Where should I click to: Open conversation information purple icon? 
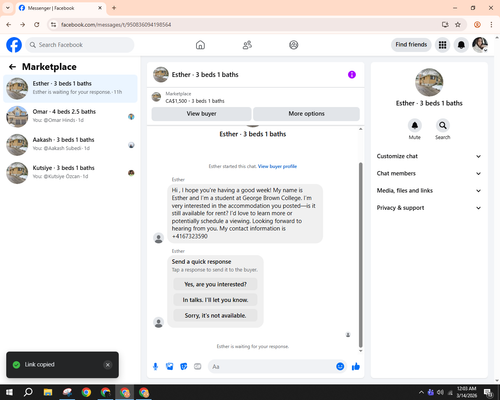click(x=352, y=75)
